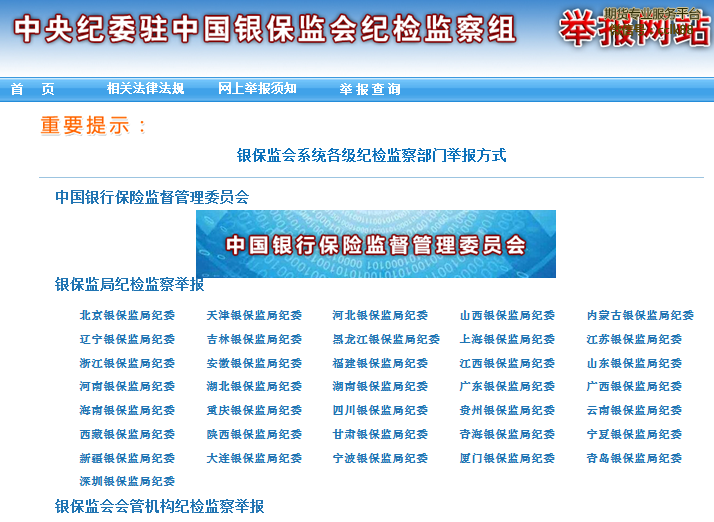Click 海南银保监局纪委 link

tap(127, 410)
